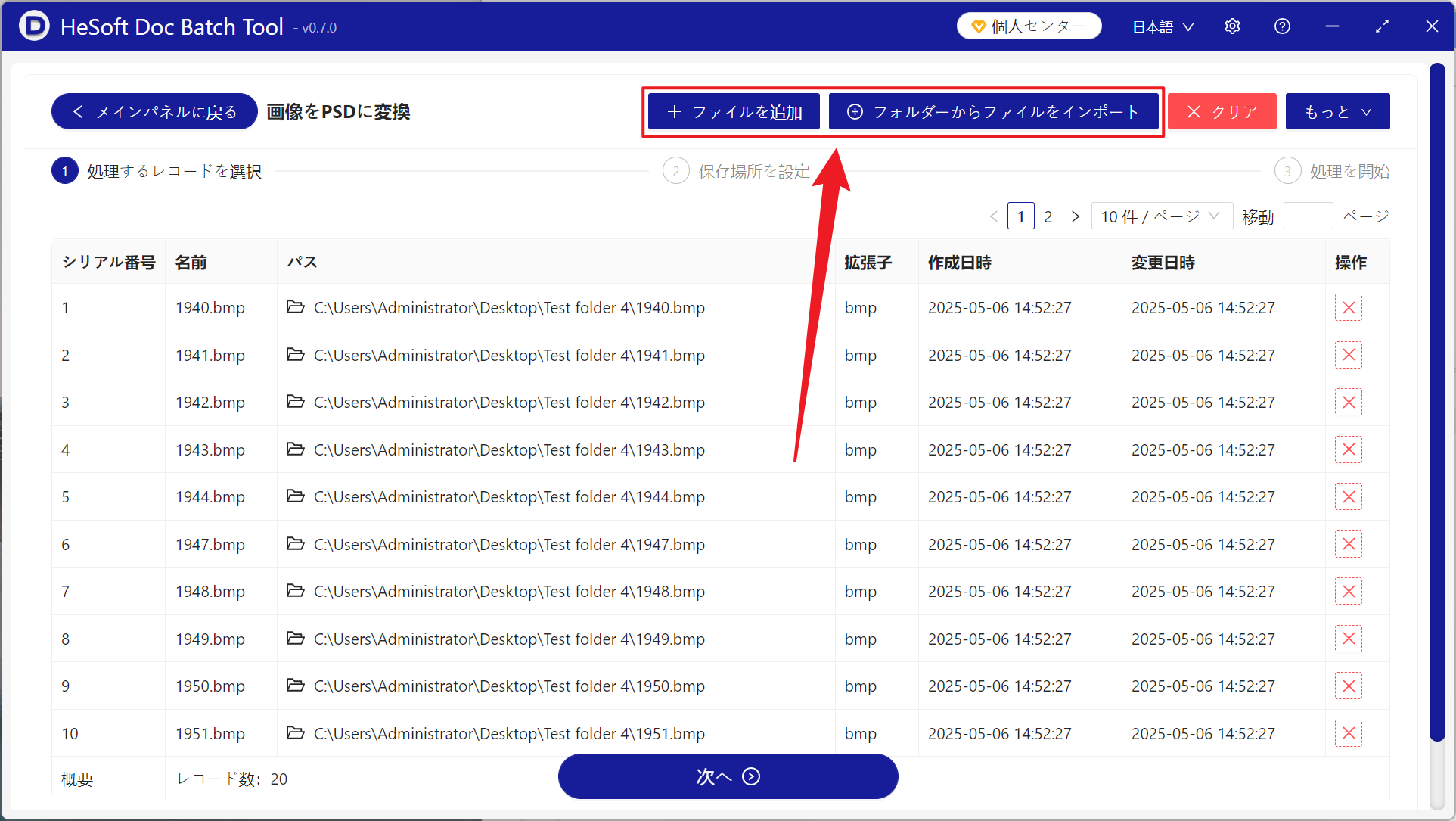Click the red クリア button
Image resolution: width=1456 pixels, height=821 pixels.
pyautogui.click(x=1222, y=111)
